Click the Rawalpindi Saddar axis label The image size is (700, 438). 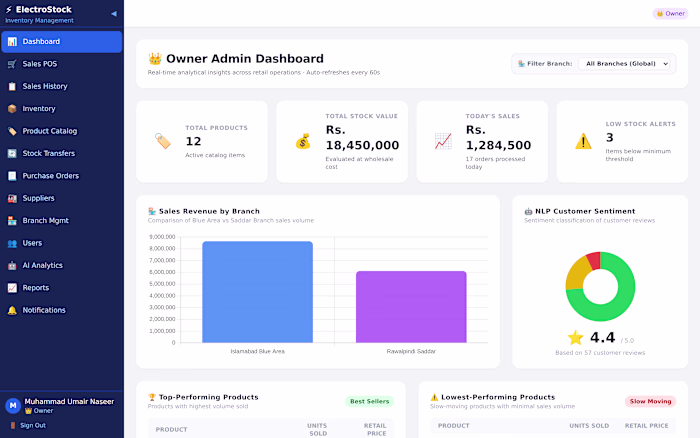coord(411,351)
